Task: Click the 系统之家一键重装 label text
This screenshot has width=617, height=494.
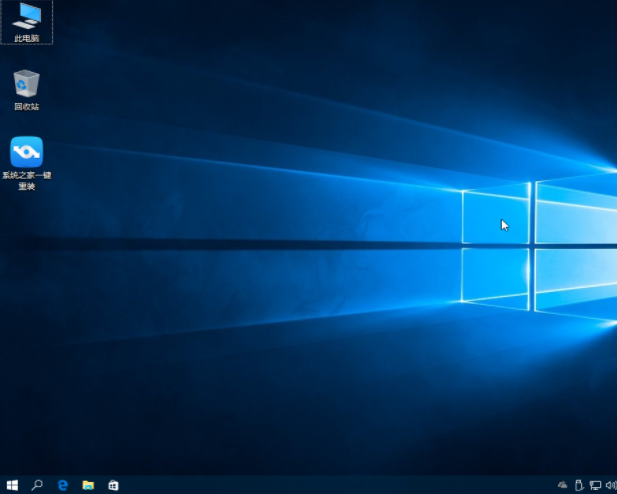Action: 26,180
